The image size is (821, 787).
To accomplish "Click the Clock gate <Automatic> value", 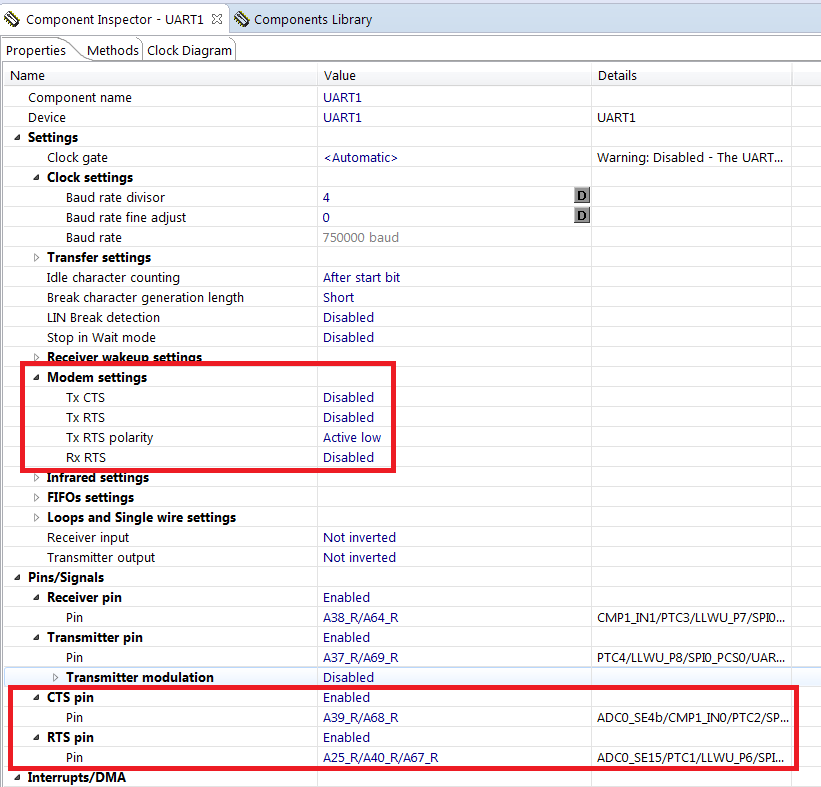I will point(361,158).
